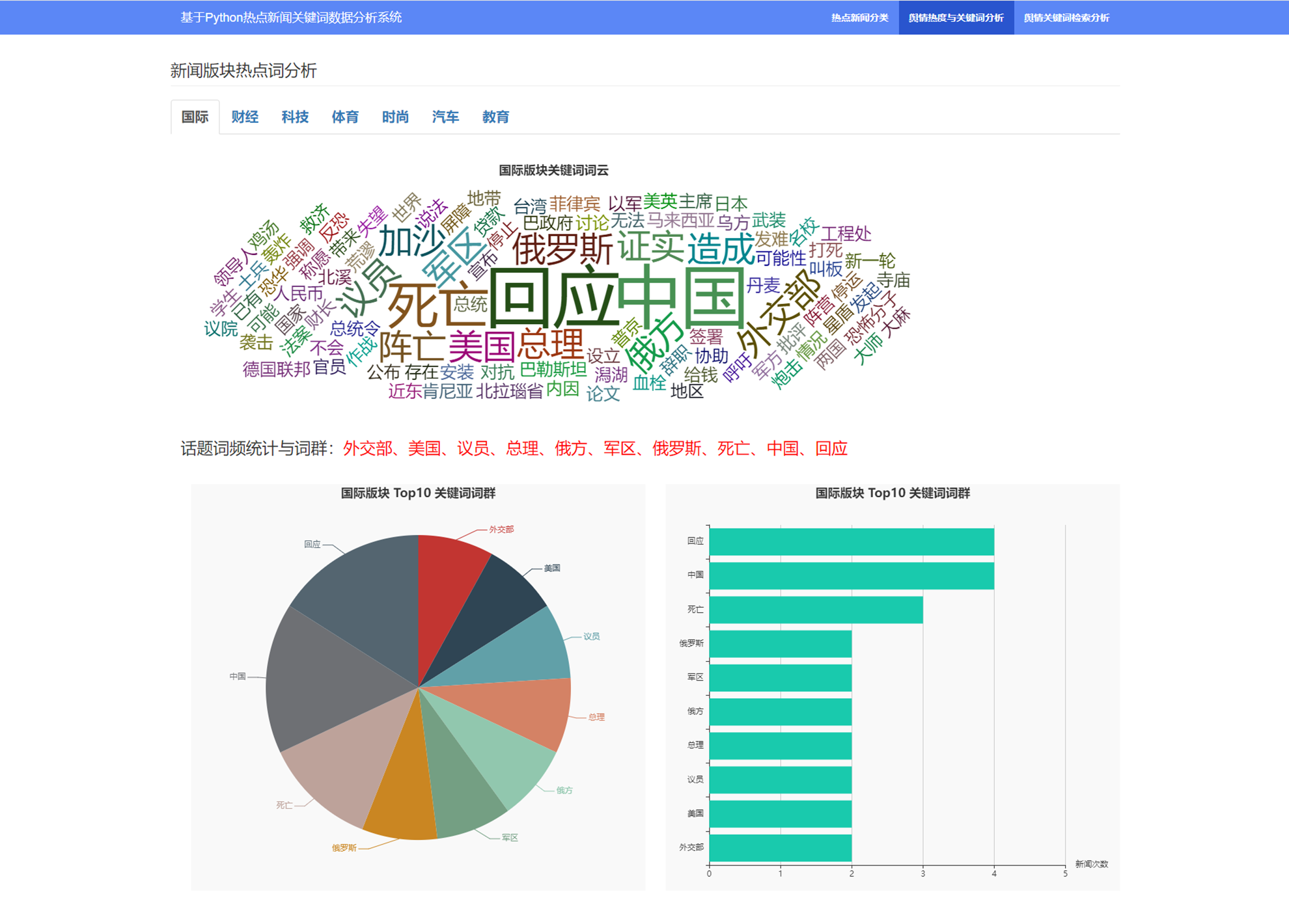Open the 财经 news tab
This screenshot has width=1289, height=924.
pyautogui.click(x=245, y=117)
